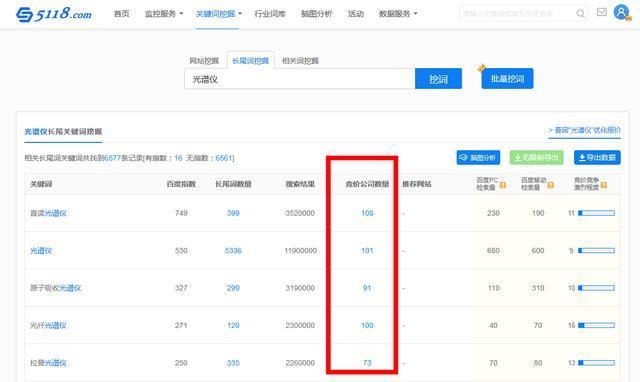640x382 pixels.
Task: Click long-tail count 299 for 原子吸收光谱仪
Action: (x=233, y=288)
